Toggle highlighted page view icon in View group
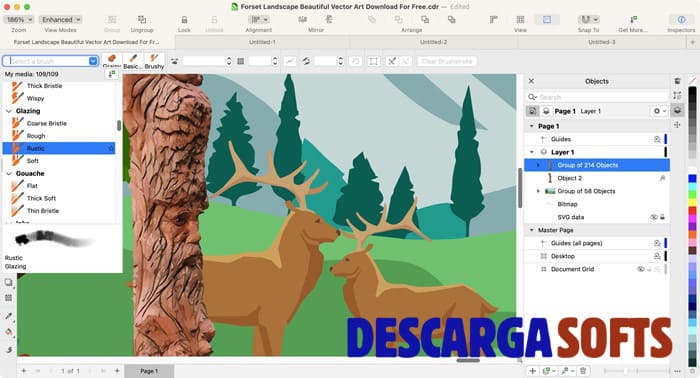Screen dimensions: 700x378 tap(547, 20)
